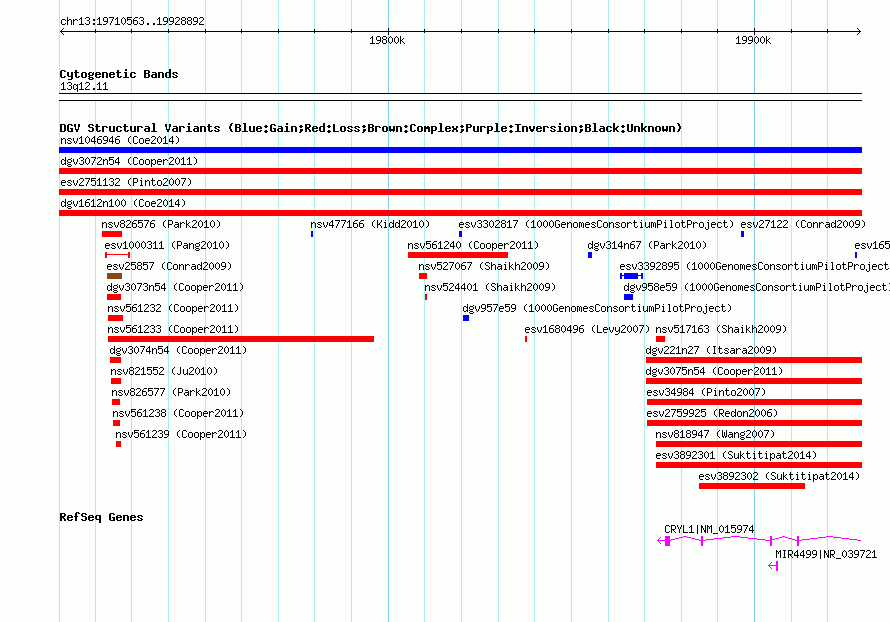Open the dgv3074n54 (Cooper2011) label
Image resolution: width=890 pixels, height=622 pixels.
178,350
